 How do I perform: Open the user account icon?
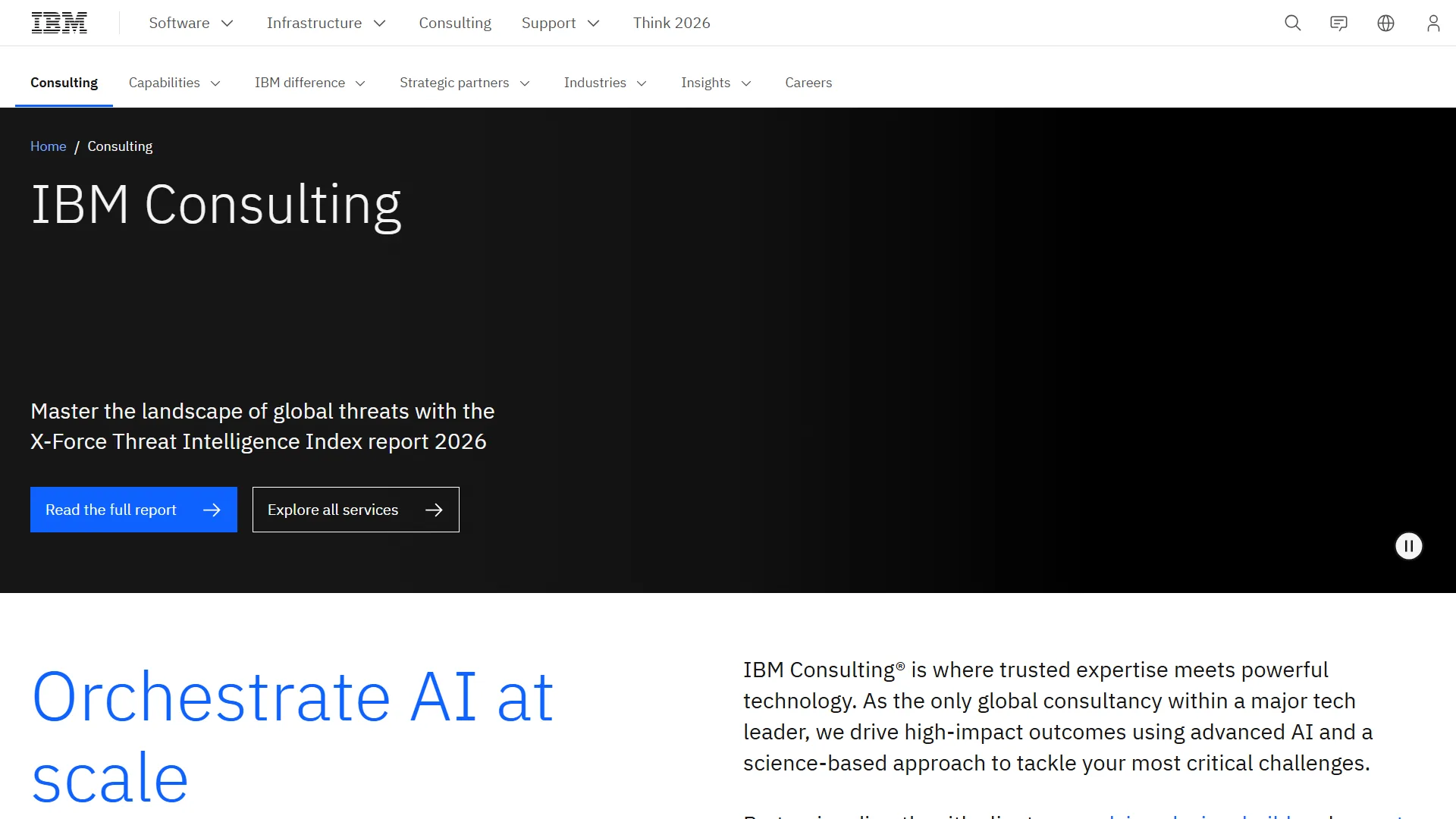[1432, 23]
